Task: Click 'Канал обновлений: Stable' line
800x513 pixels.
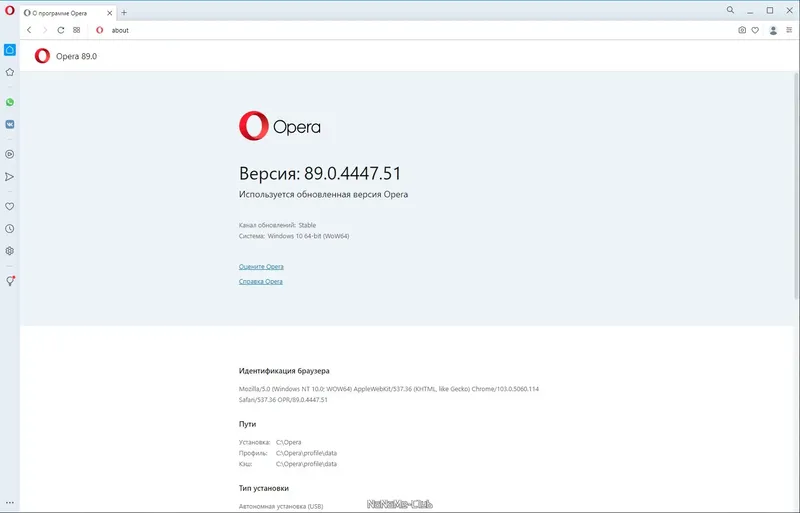Action: 278,225
